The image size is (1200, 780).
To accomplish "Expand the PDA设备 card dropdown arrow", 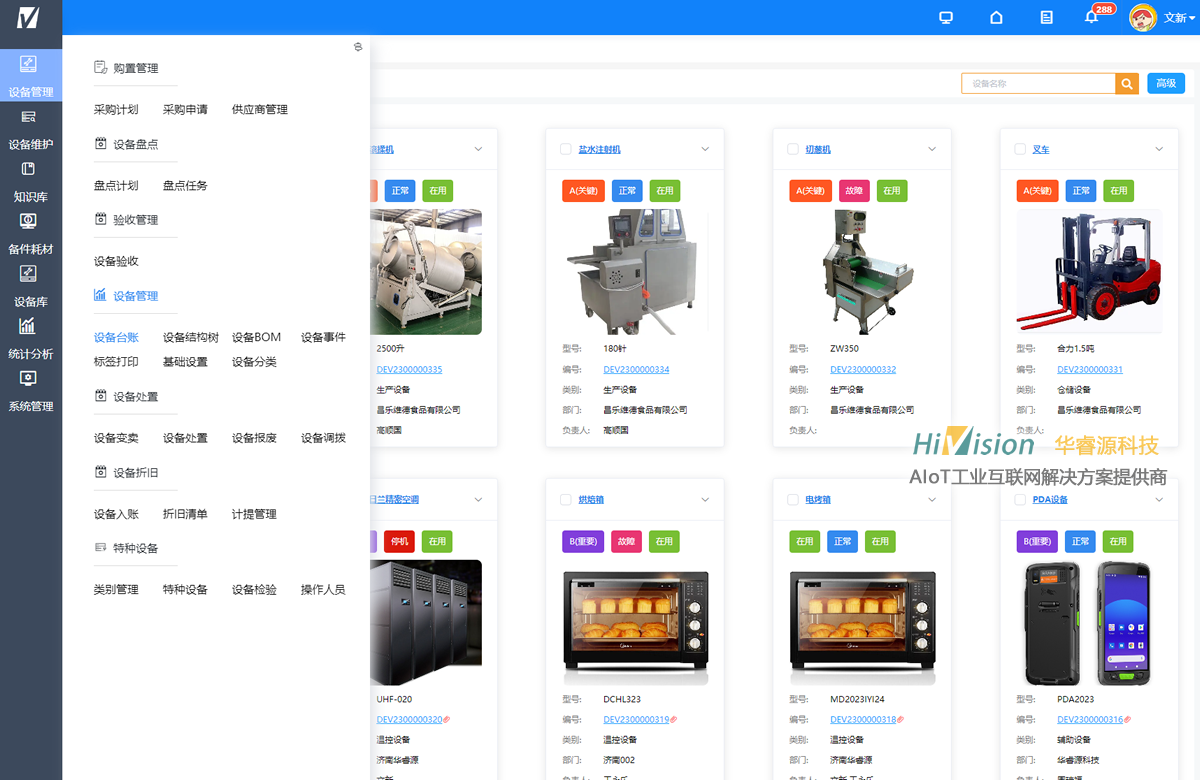I will click(x=1159, y=500).
